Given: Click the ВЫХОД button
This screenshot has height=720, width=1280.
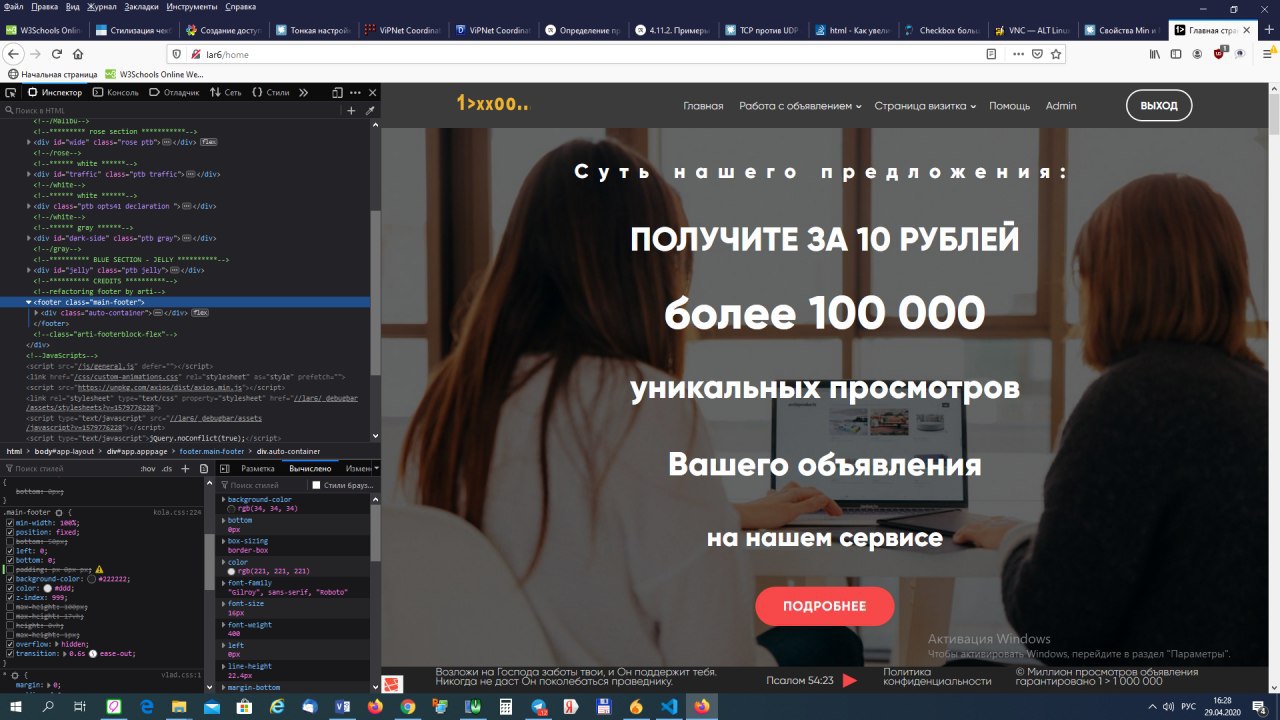Looking at the screenshot, I should coord(1159,106).
